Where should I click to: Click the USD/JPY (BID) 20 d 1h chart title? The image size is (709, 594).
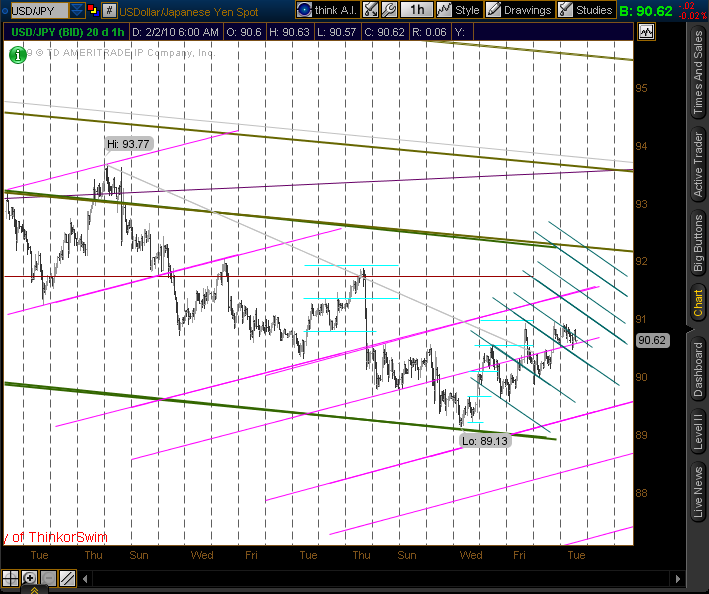tap(67, 32)
